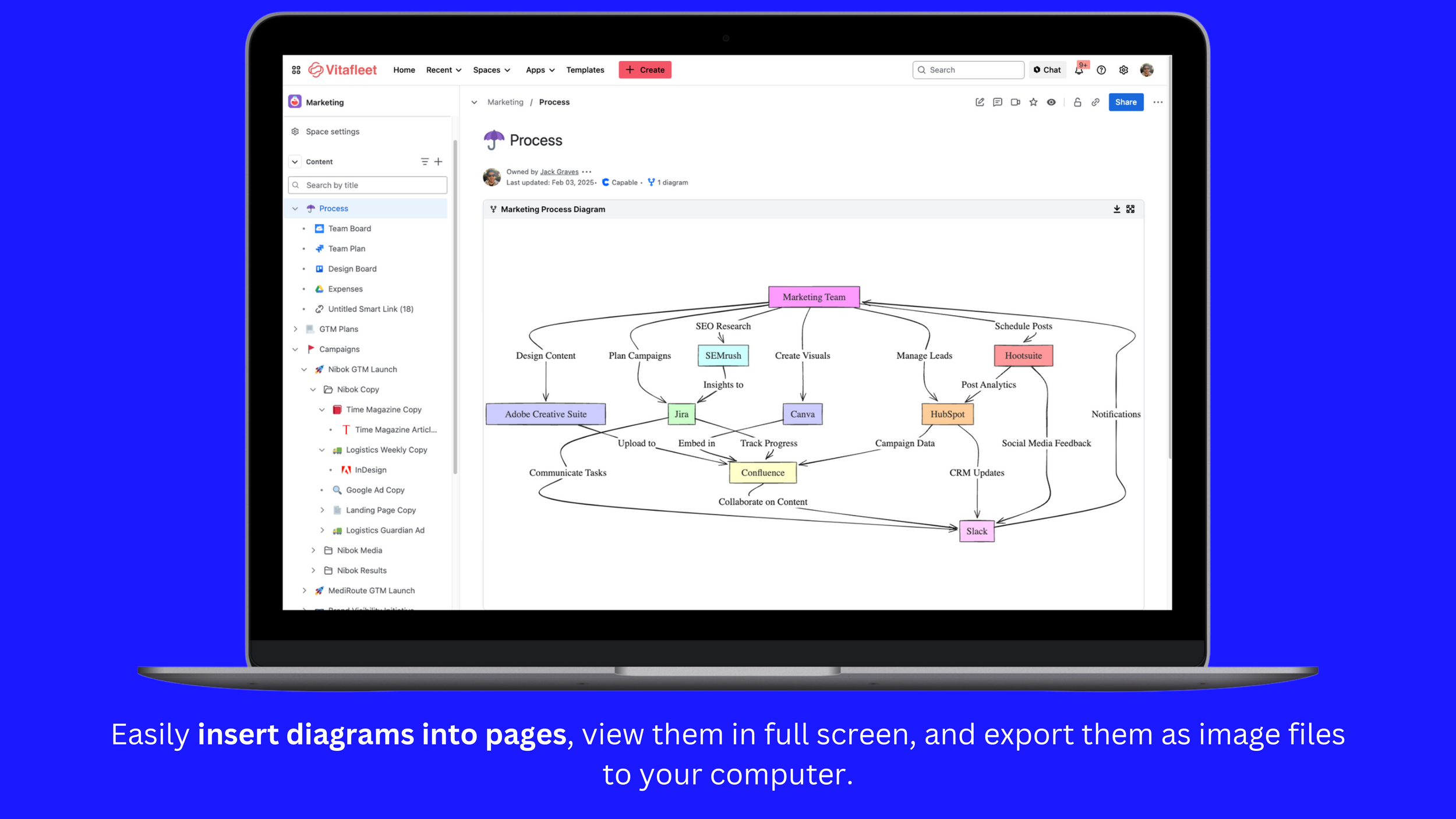Collapse the Nibok Copy folder
Image resolution: width=1456 pixels, height=819 pixels.
coord(313,390)
